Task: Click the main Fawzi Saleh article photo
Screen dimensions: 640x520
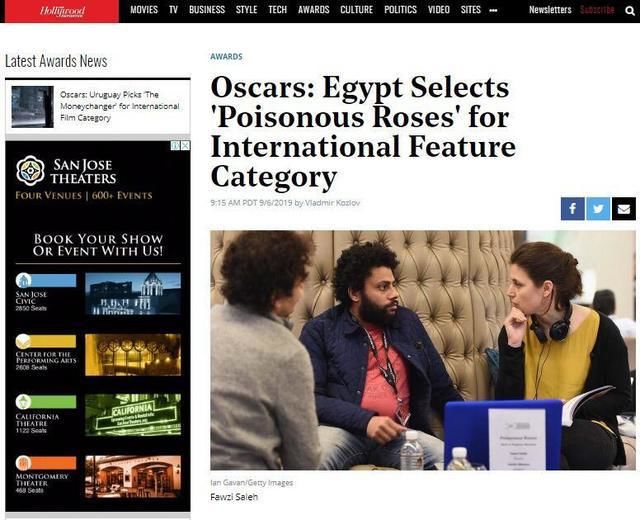Action: (423, 350)
